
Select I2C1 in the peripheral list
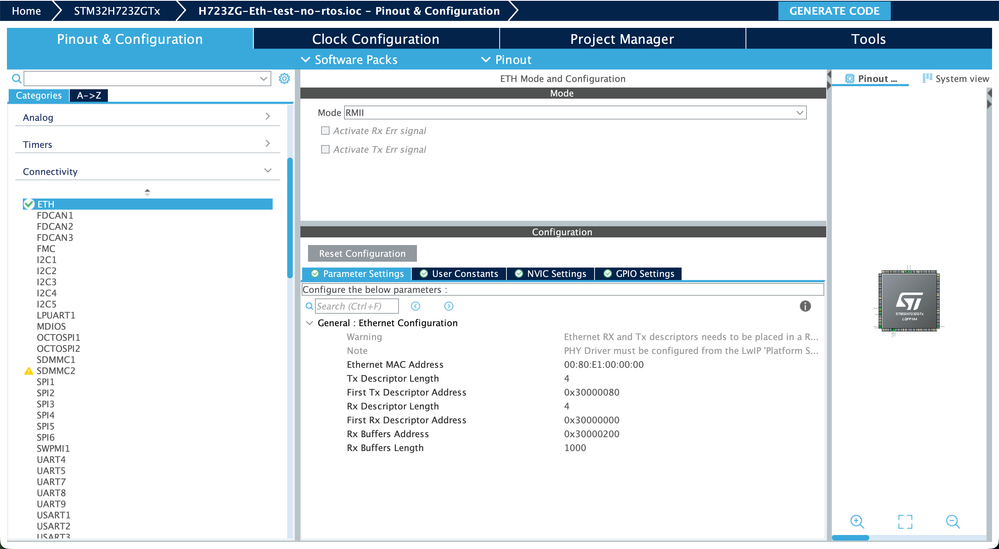[47, 260]
